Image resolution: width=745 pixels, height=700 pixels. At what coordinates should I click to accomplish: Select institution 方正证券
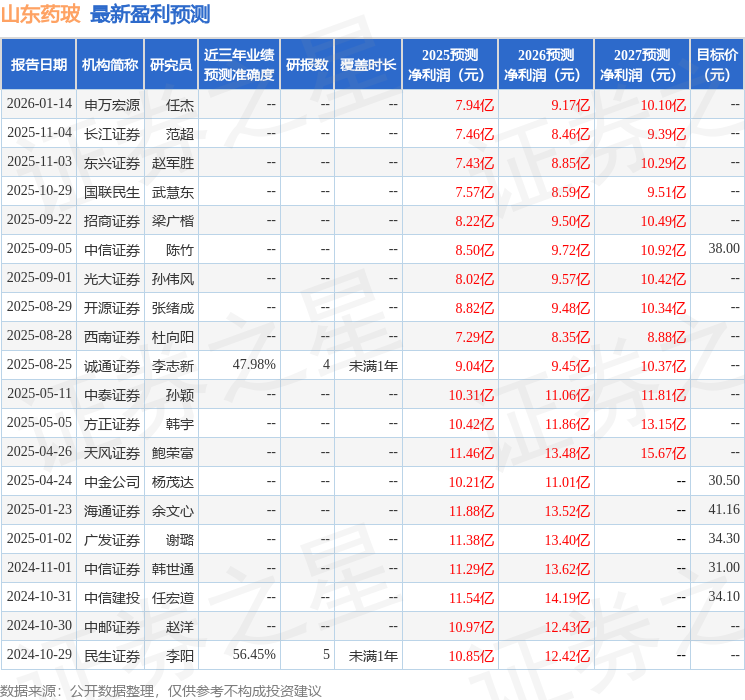point(112,423)
